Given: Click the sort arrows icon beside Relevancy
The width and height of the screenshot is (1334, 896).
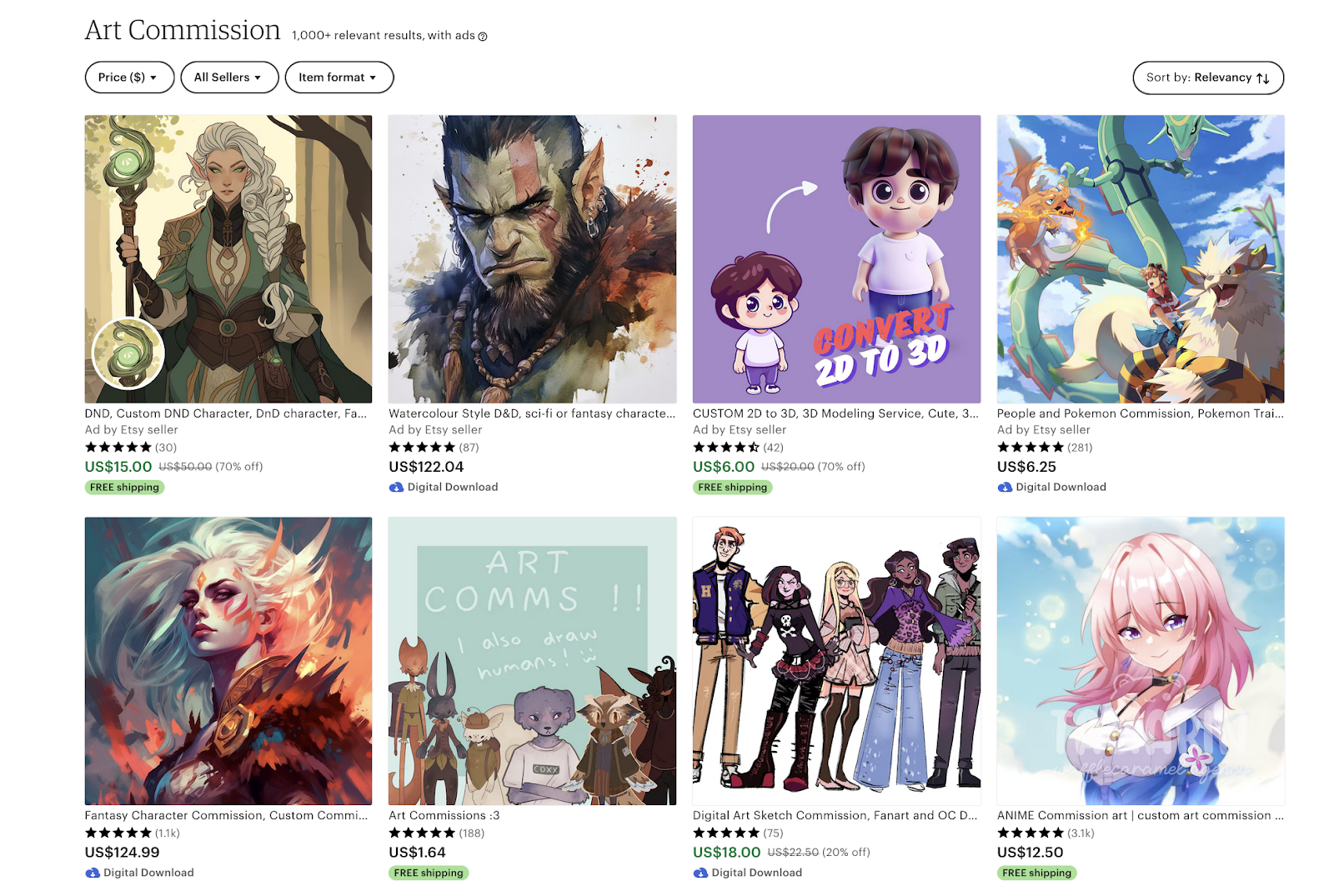Looking at the screenshot, I should pos(1262,78).
